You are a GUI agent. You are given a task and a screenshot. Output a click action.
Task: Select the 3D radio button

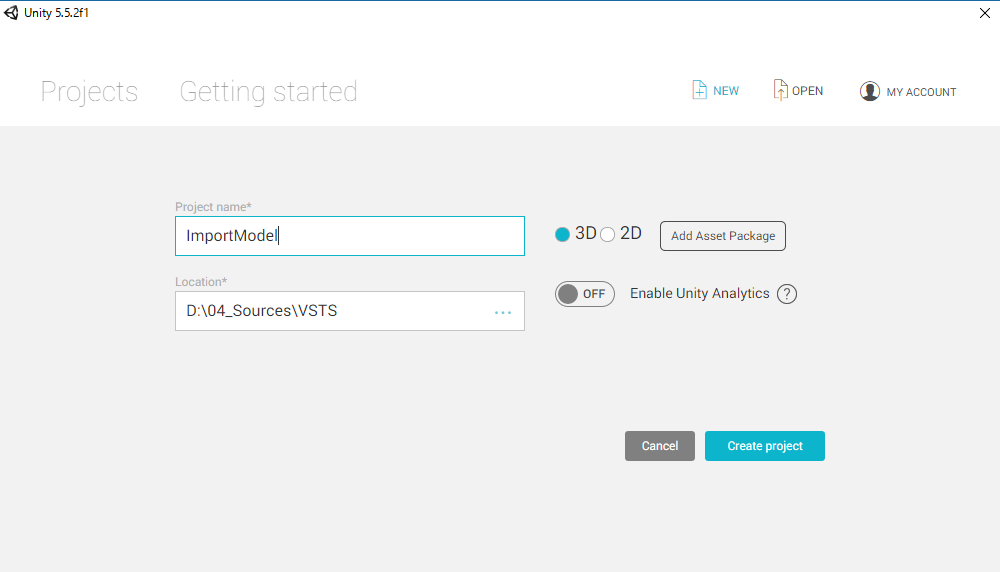click(x=562, y=235)
